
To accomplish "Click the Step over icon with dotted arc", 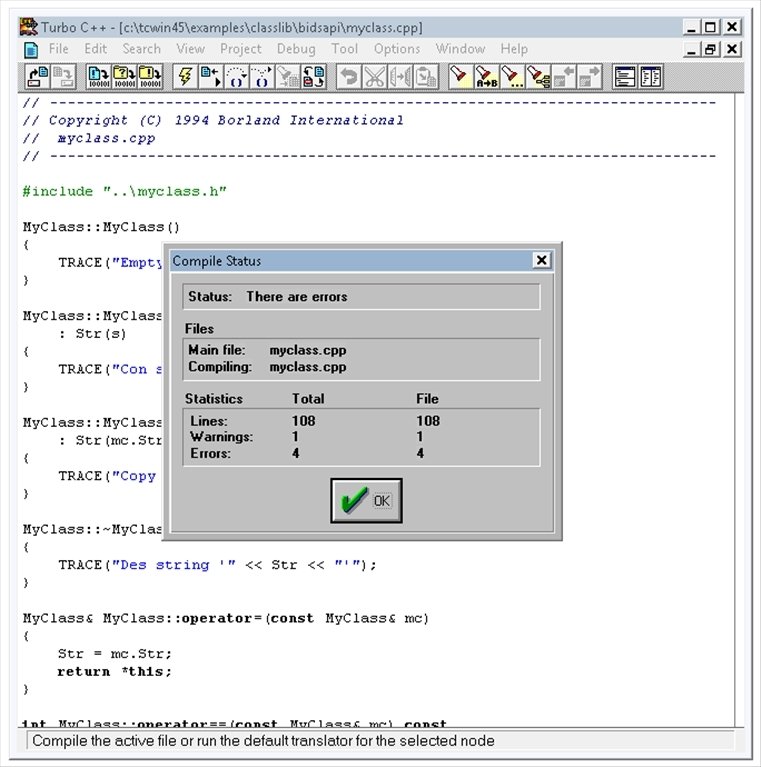I will pyautogui.click(x=236, y=77).
